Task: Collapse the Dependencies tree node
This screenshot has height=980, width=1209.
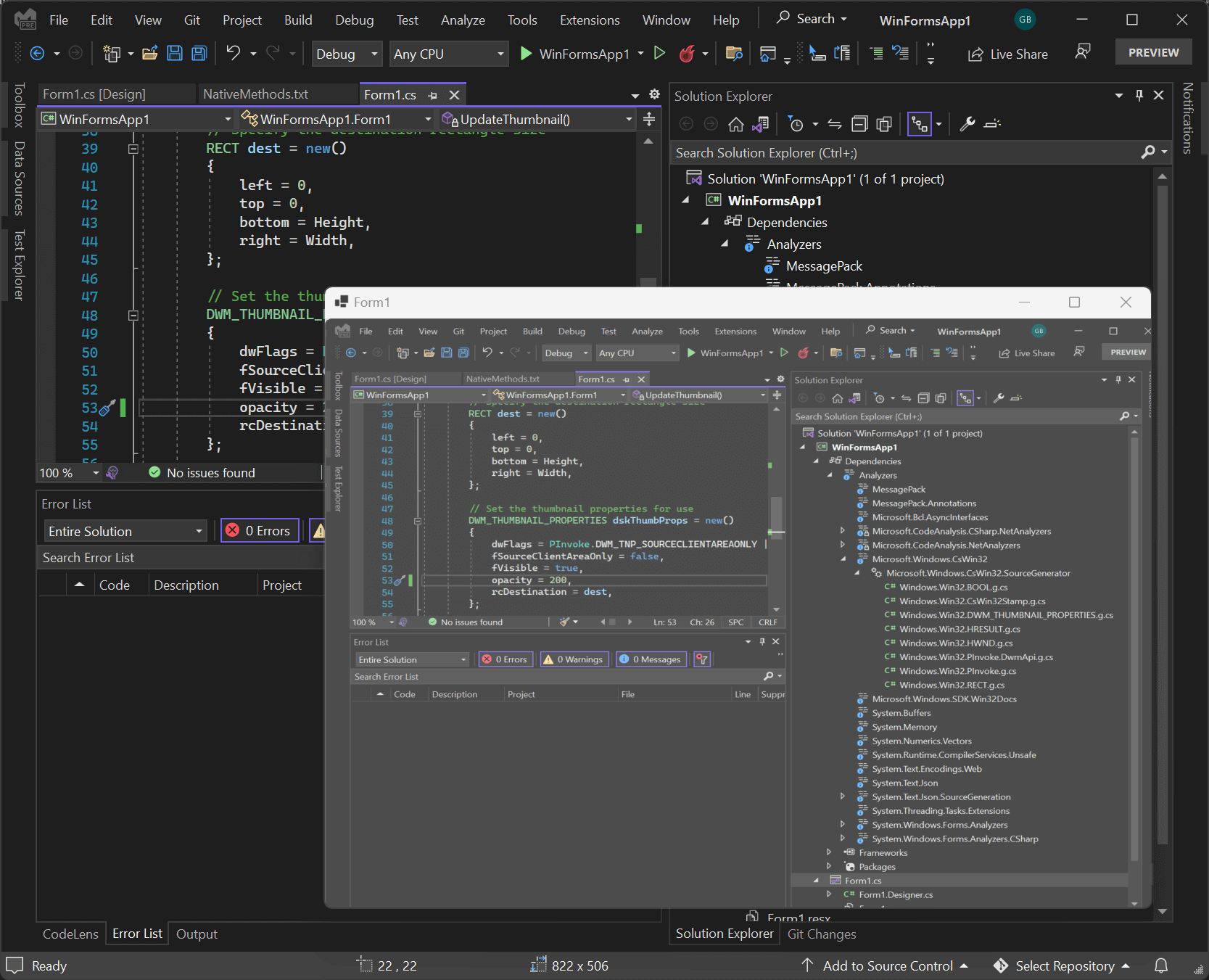Action: [x=705, y=222]
